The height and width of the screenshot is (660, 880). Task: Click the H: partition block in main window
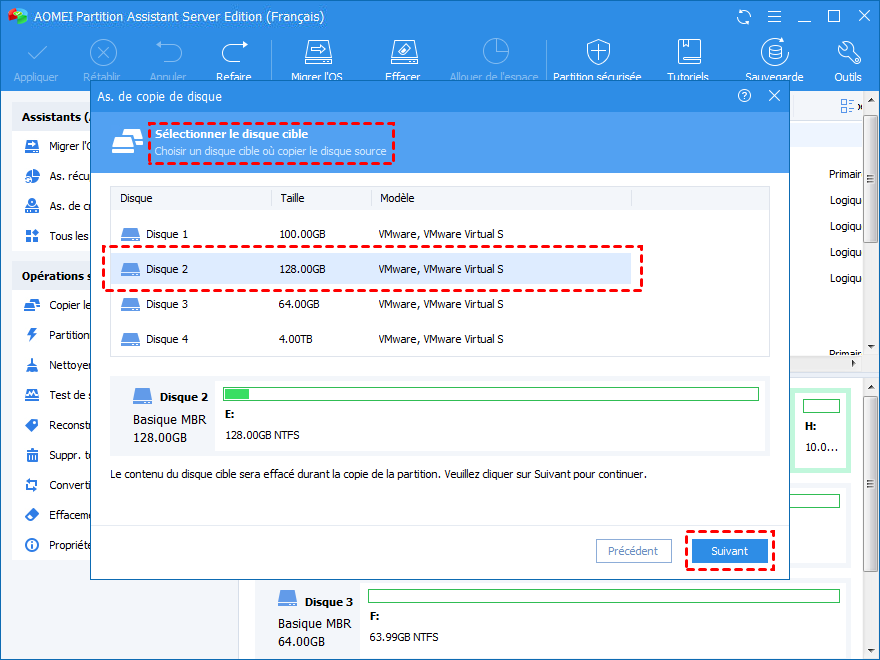tap(822, 429)
